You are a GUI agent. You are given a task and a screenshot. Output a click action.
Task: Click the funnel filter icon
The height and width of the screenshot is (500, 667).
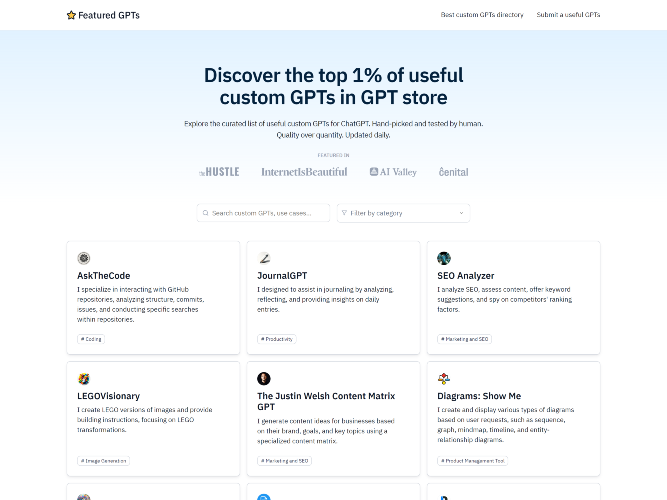344,213
